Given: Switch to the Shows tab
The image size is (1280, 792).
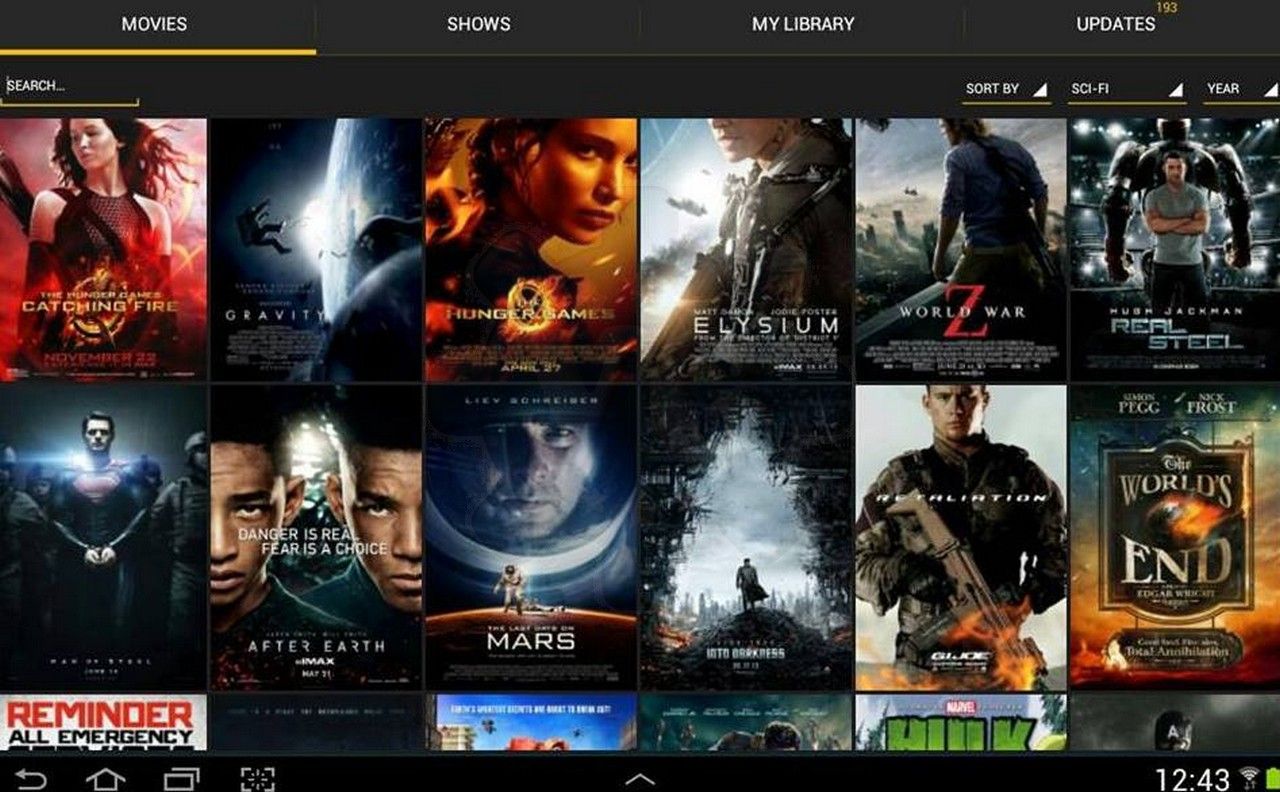Looking at the screenshot, I should 478,24.
